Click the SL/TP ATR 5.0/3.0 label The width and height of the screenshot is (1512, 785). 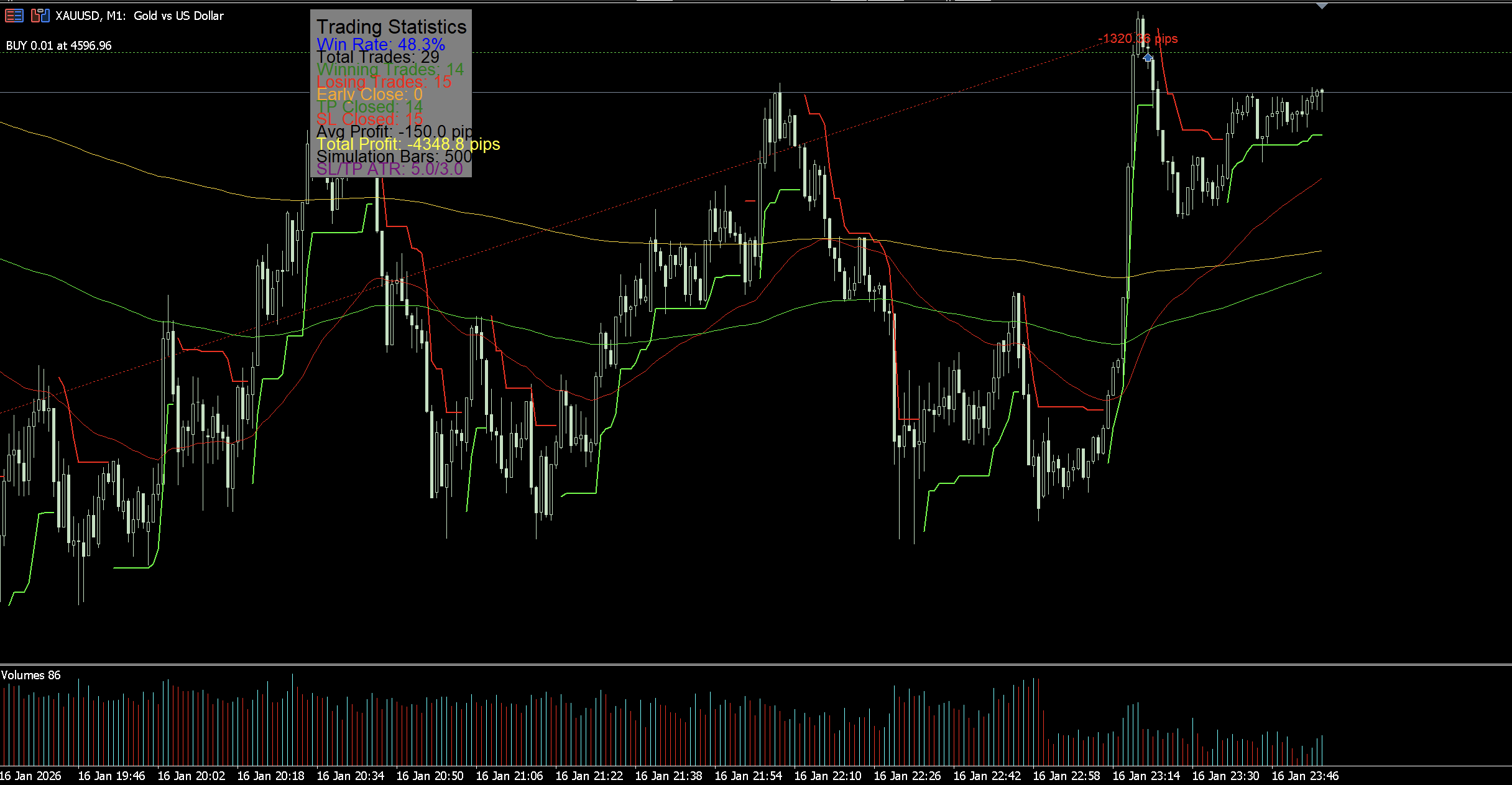389,169
